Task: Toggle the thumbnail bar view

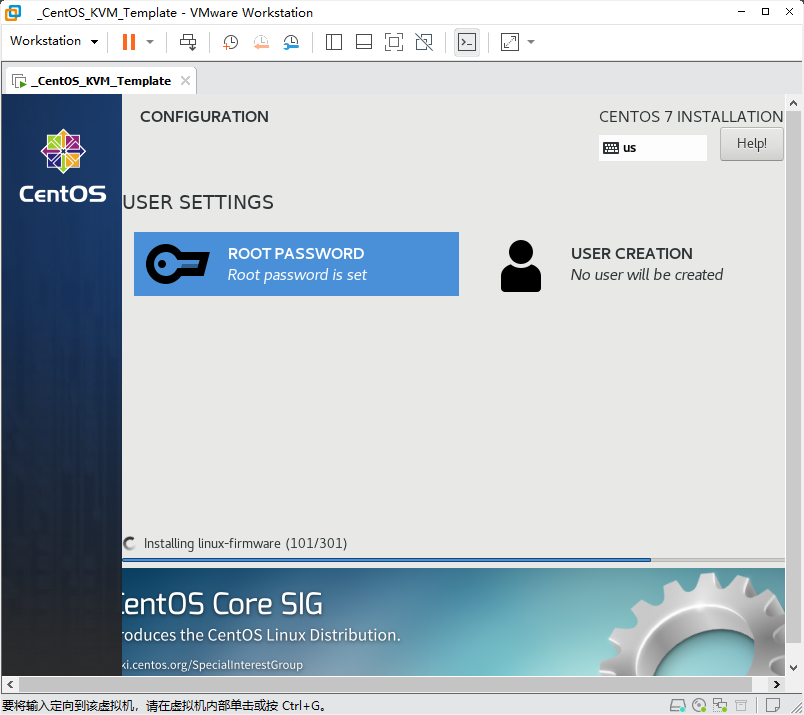Action: tap(364, 42)
